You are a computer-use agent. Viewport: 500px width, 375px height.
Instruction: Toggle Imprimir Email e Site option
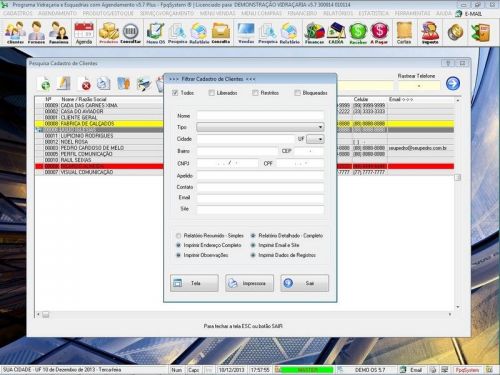(x=253, y=245)
